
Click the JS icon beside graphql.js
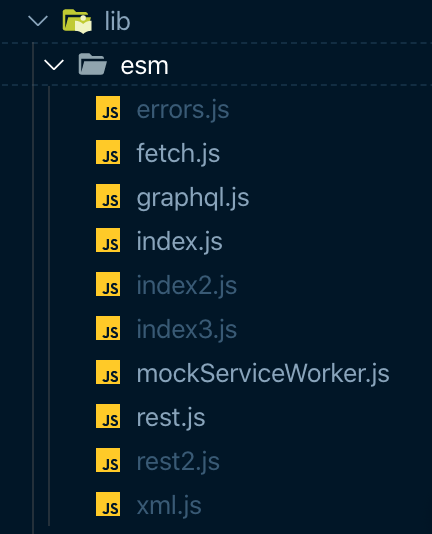coord(108,196)
